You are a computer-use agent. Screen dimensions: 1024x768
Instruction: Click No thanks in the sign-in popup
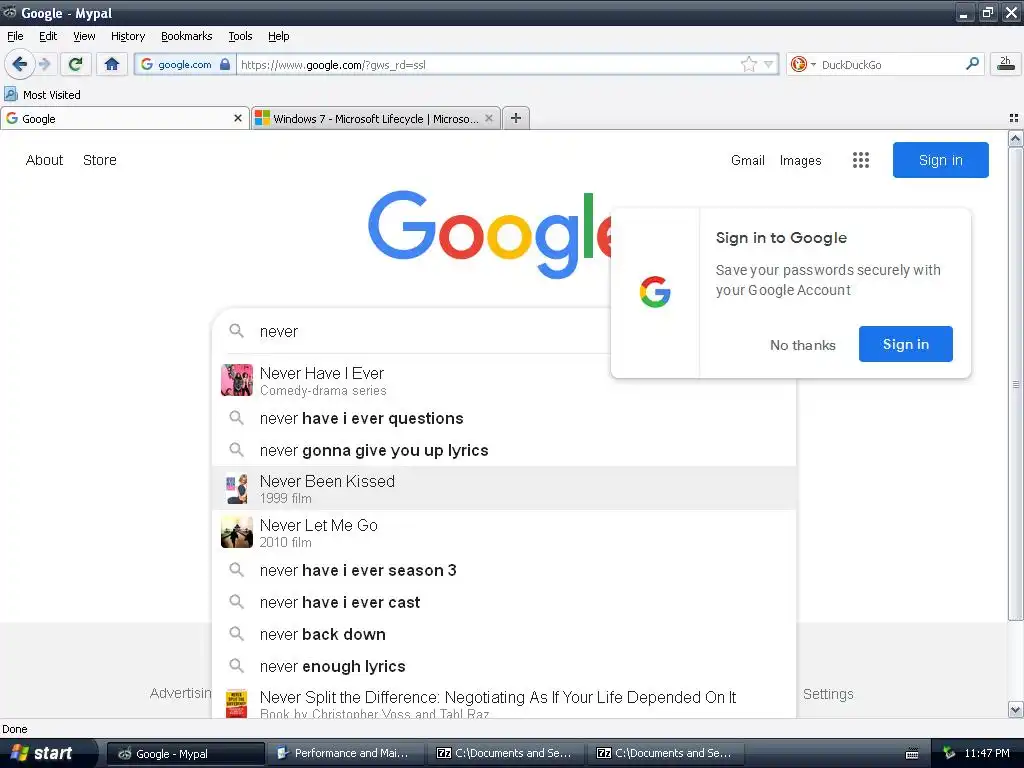803,345
